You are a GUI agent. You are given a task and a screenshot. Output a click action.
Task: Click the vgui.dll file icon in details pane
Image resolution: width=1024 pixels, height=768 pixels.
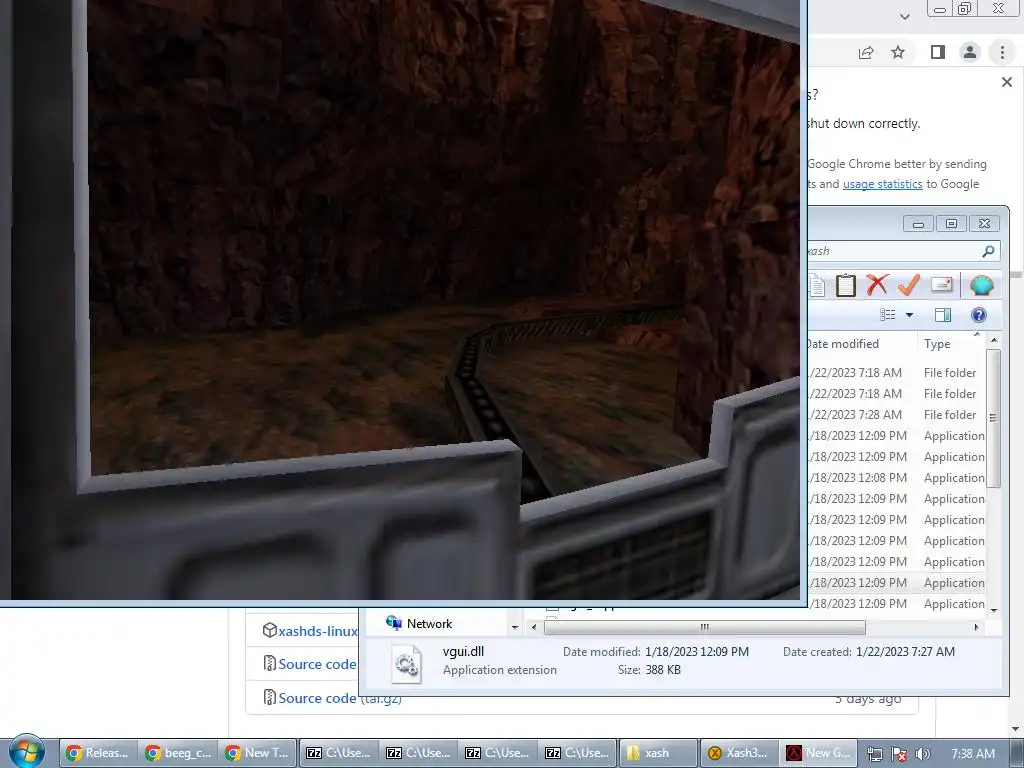point(406,664)
